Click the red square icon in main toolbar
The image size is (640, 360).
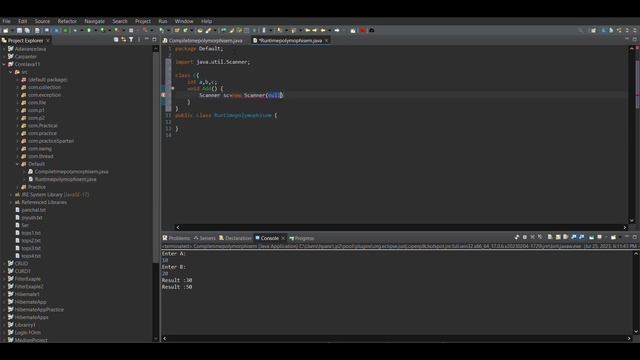click(x=362, y=30)
